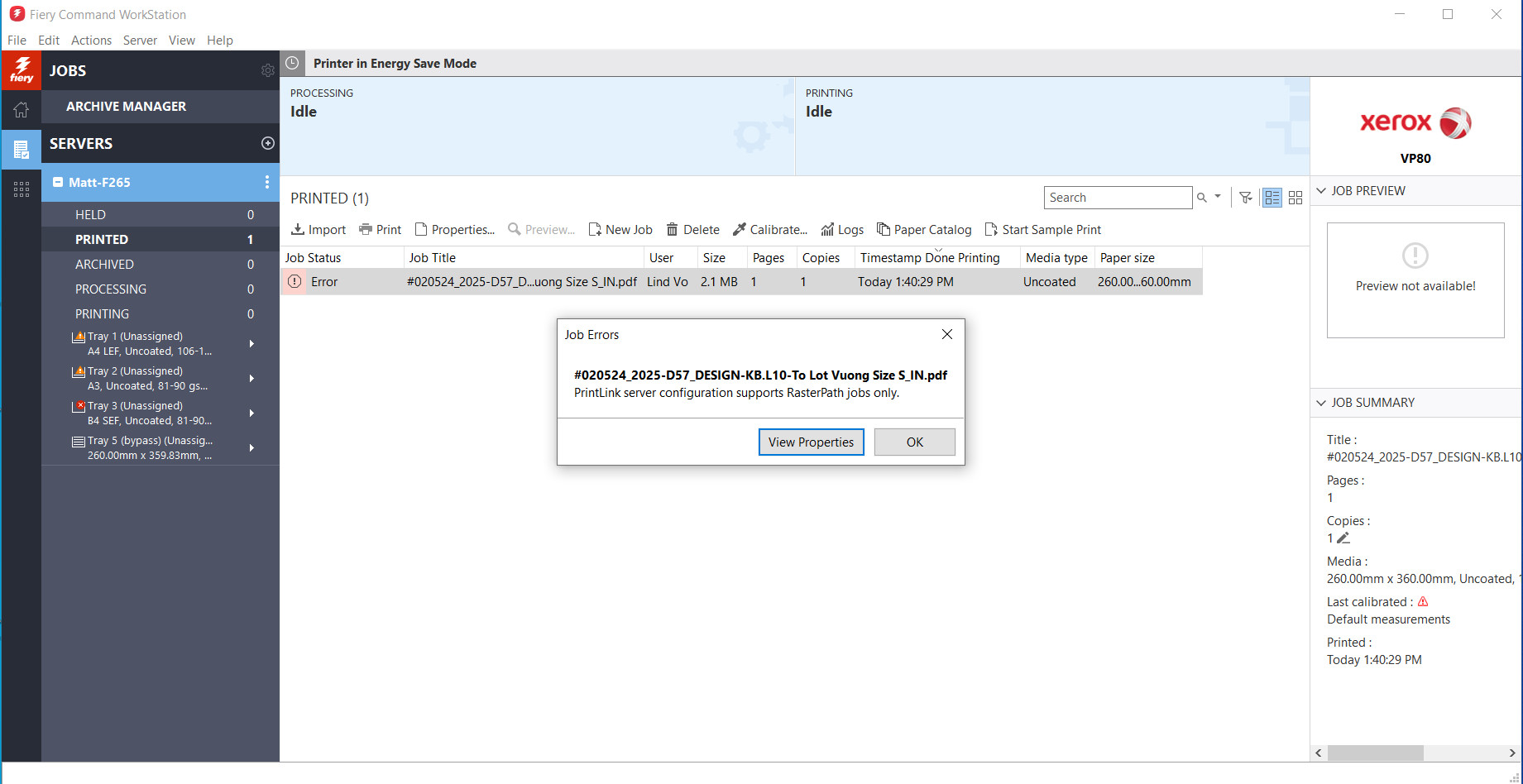Click Start Sample Print

1043,230
